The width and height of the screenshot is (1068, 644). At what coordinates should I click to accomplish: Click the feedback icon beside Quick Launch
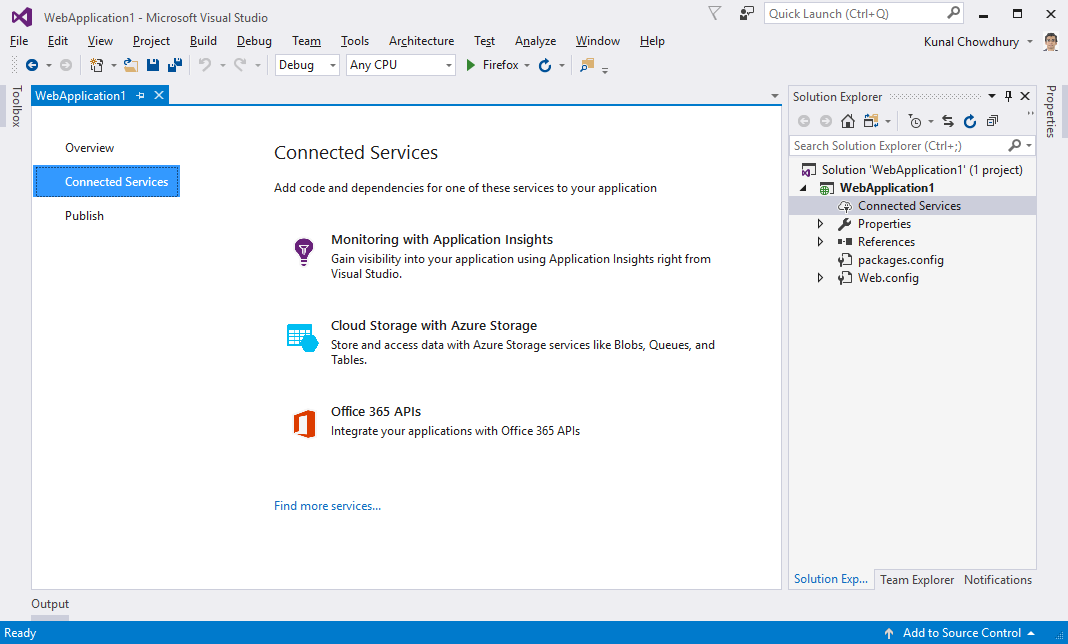[x=747, y=13]
